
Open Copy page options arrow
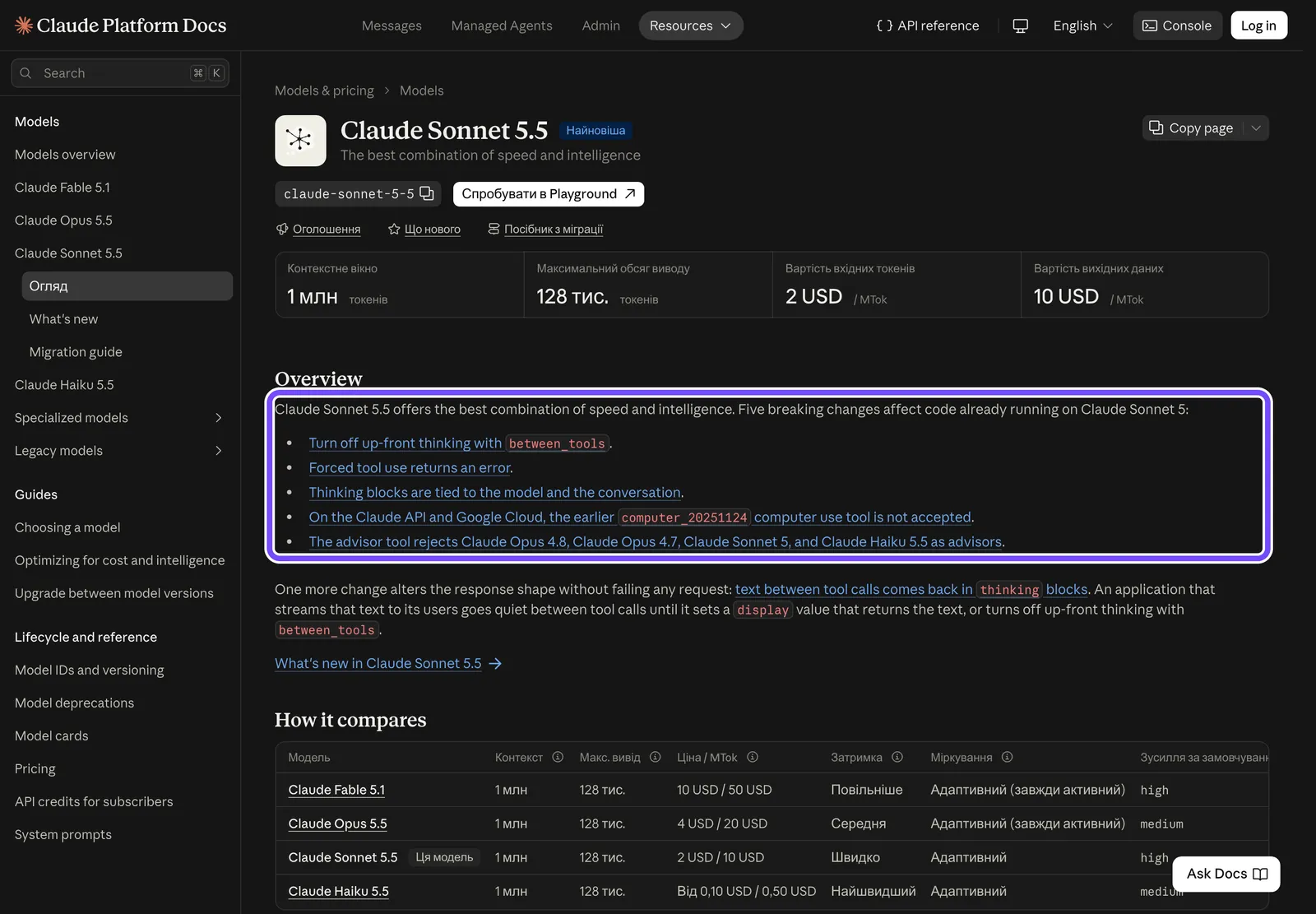pyautogui.click(x=1256, y=128)
